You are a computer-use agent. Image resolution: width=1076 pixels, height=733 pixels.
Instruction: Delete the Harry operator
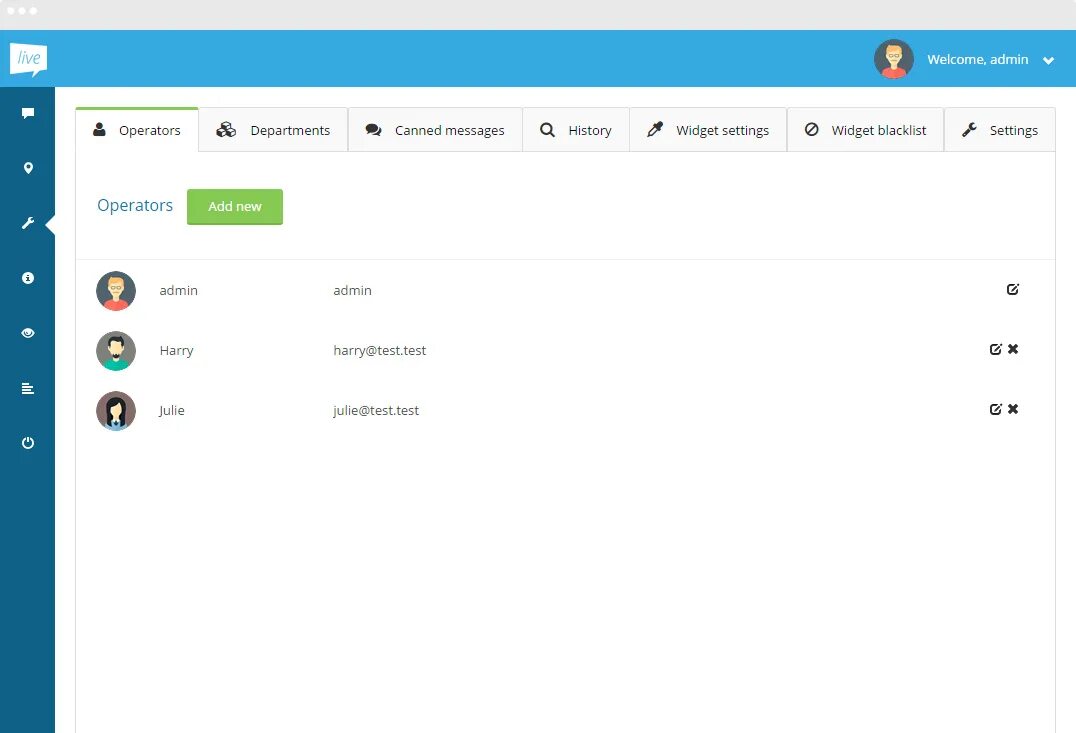coord(1013,349)
